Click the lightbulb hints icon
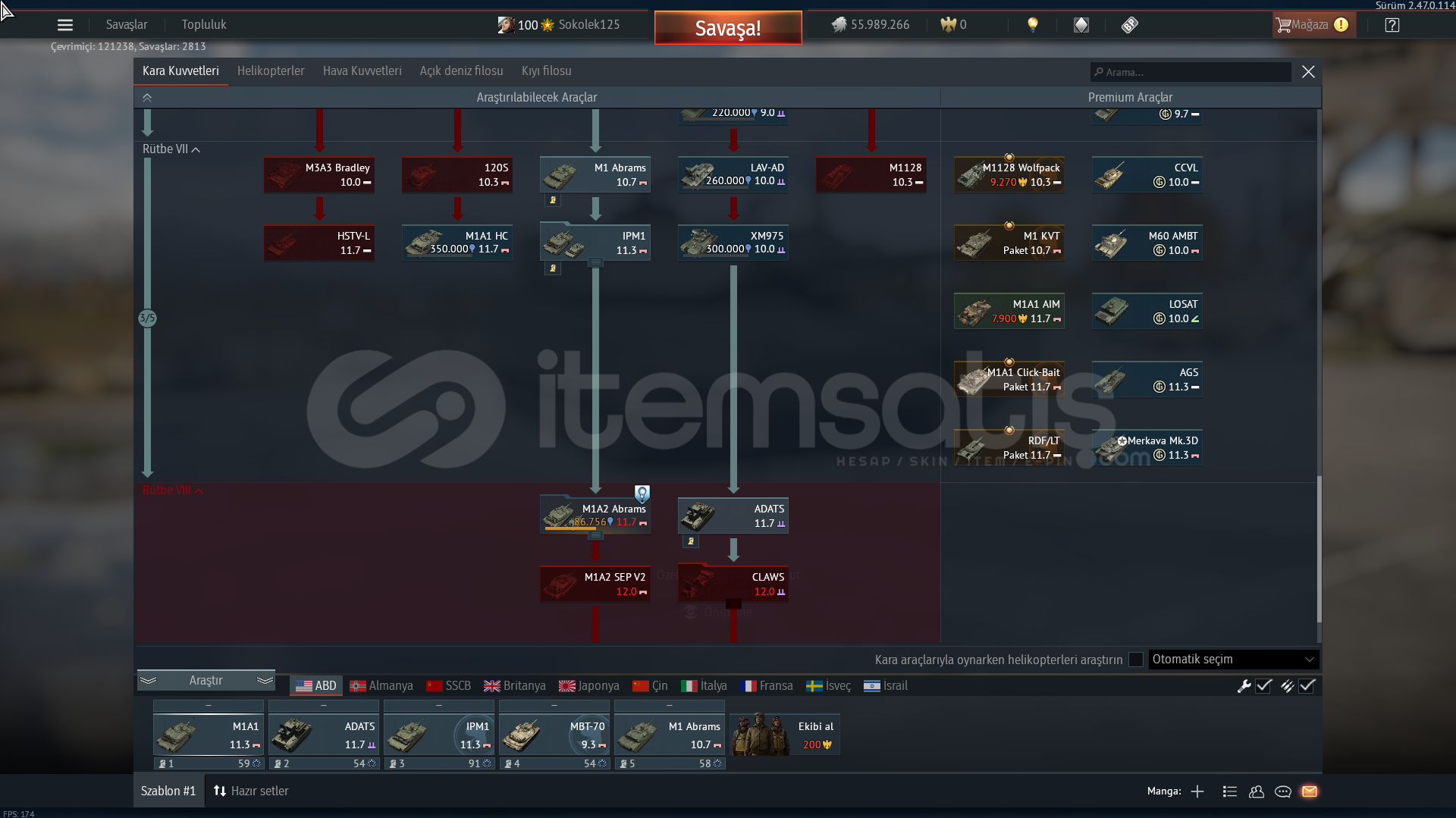 (1032, 25)
